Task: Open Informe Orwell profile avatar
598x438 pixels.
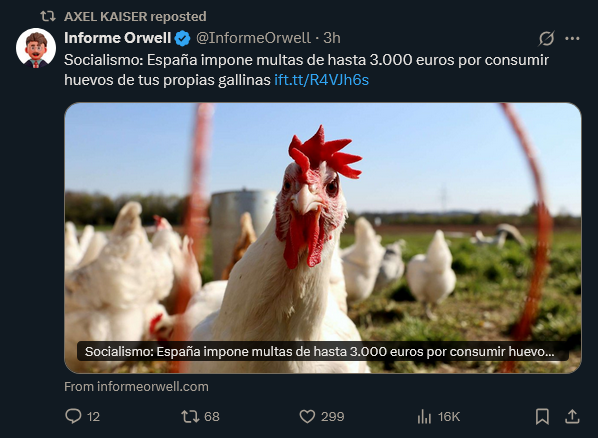Action: click(36, 48)
